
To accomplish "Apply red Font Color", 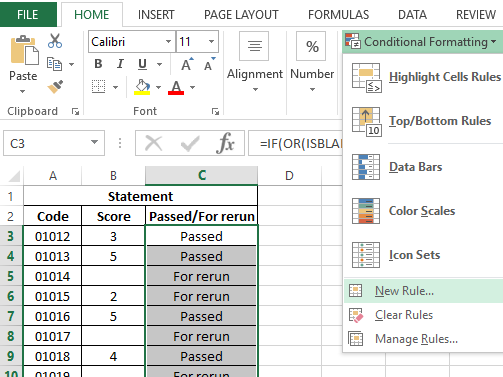I will tap(176, 87).
